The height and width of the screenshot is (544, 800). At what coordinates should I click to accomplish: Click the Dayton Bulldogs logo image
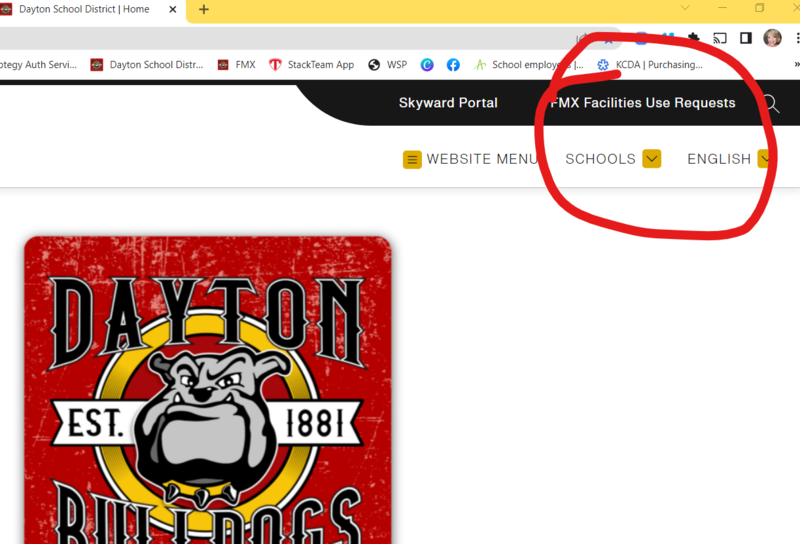point(208,390)
